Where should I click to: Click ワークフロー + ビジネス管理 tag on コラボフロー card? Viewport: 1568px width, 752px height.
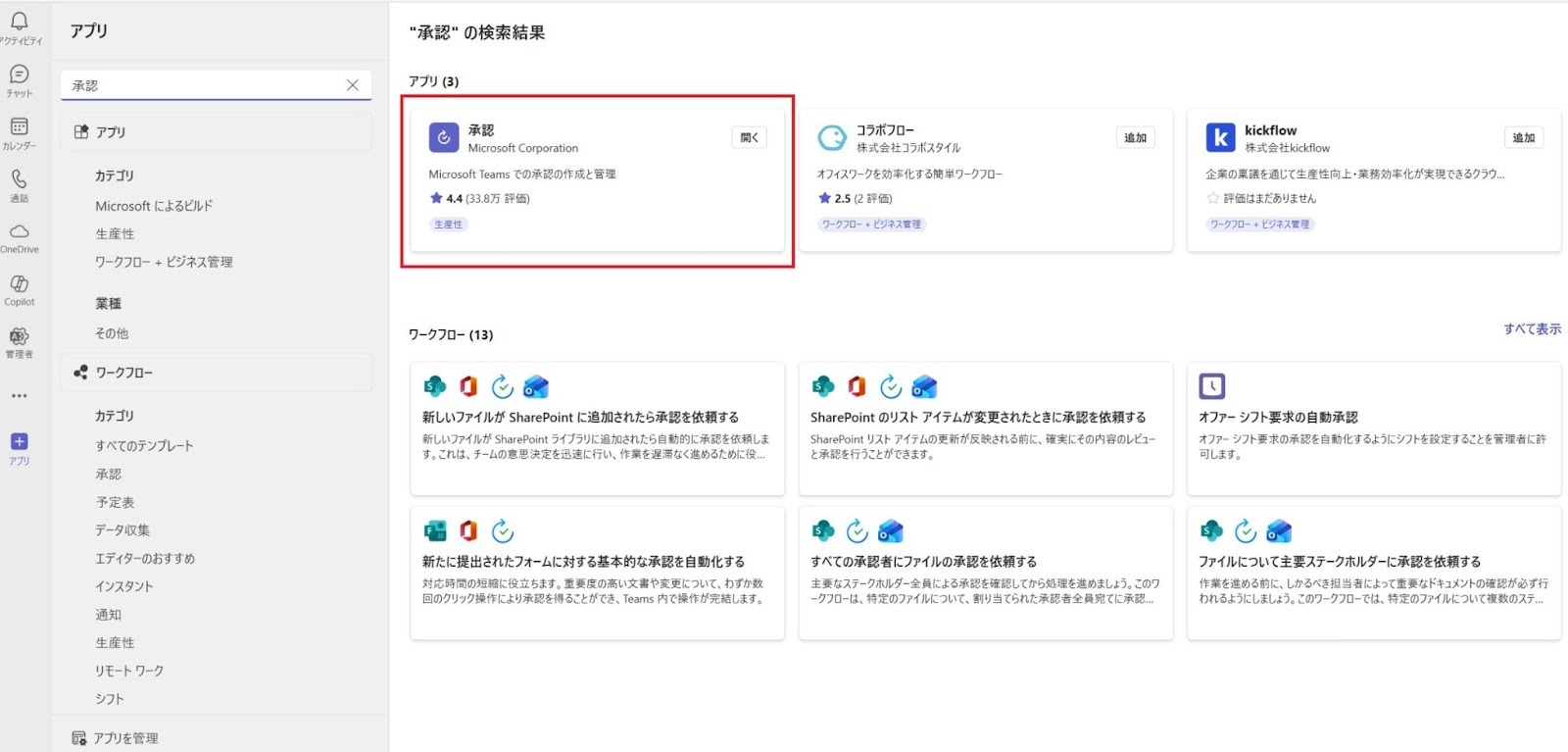click(x=871, y=225)
